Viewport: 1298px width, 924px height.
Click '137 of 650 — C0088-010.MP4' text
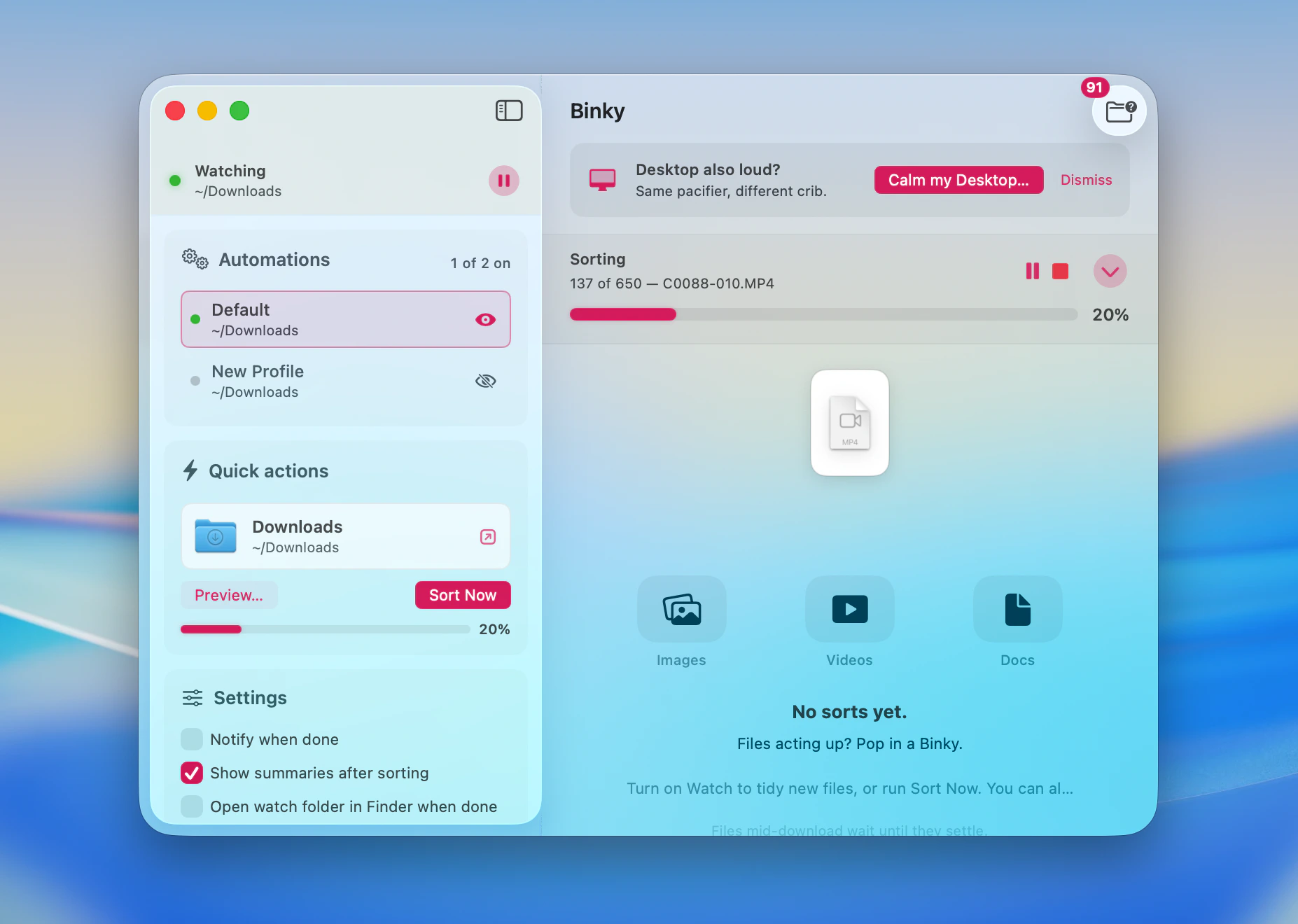672,283
